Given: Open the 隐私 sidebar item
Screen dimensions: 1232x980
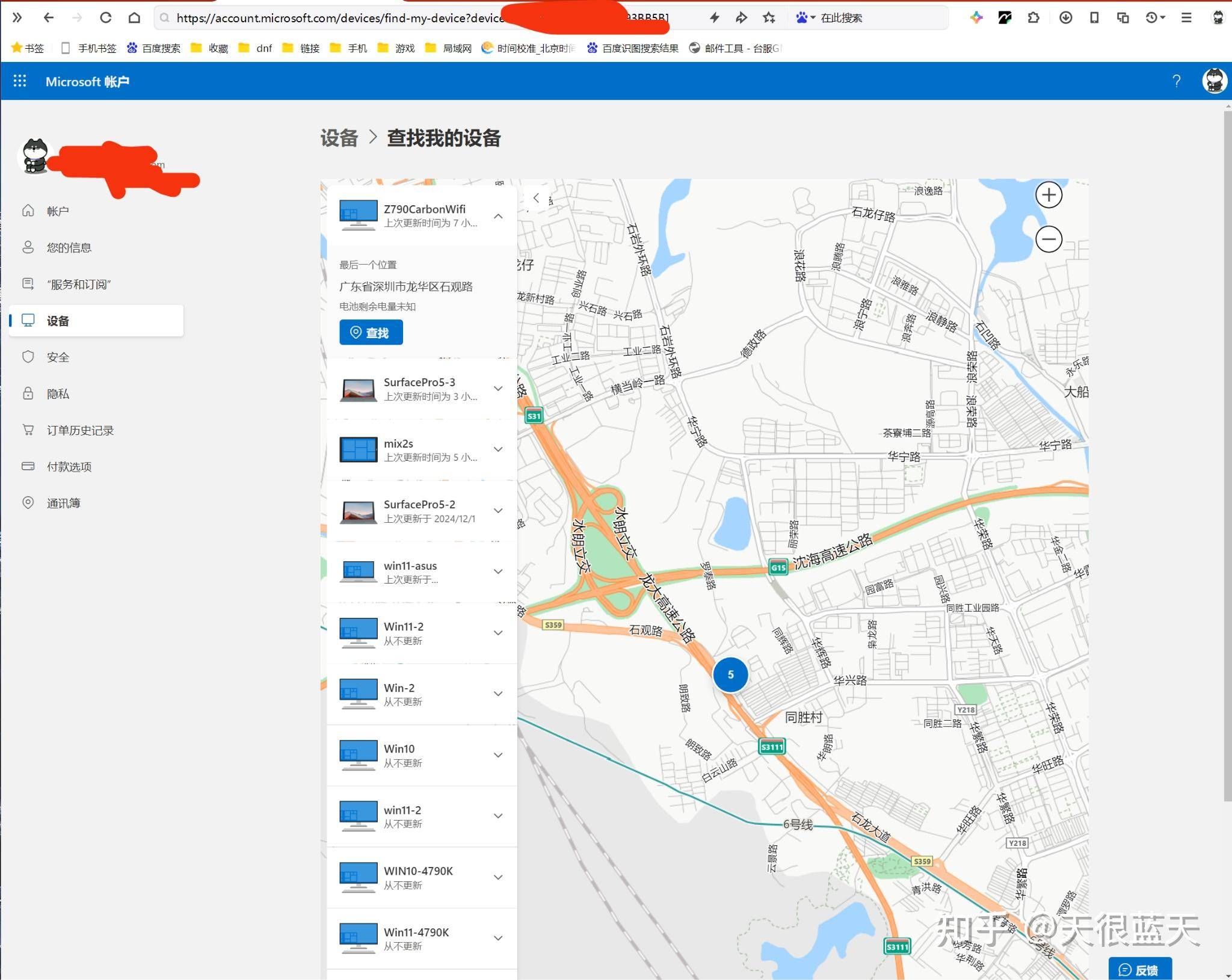Looking at the screenshot, I should tap(96, 393).
